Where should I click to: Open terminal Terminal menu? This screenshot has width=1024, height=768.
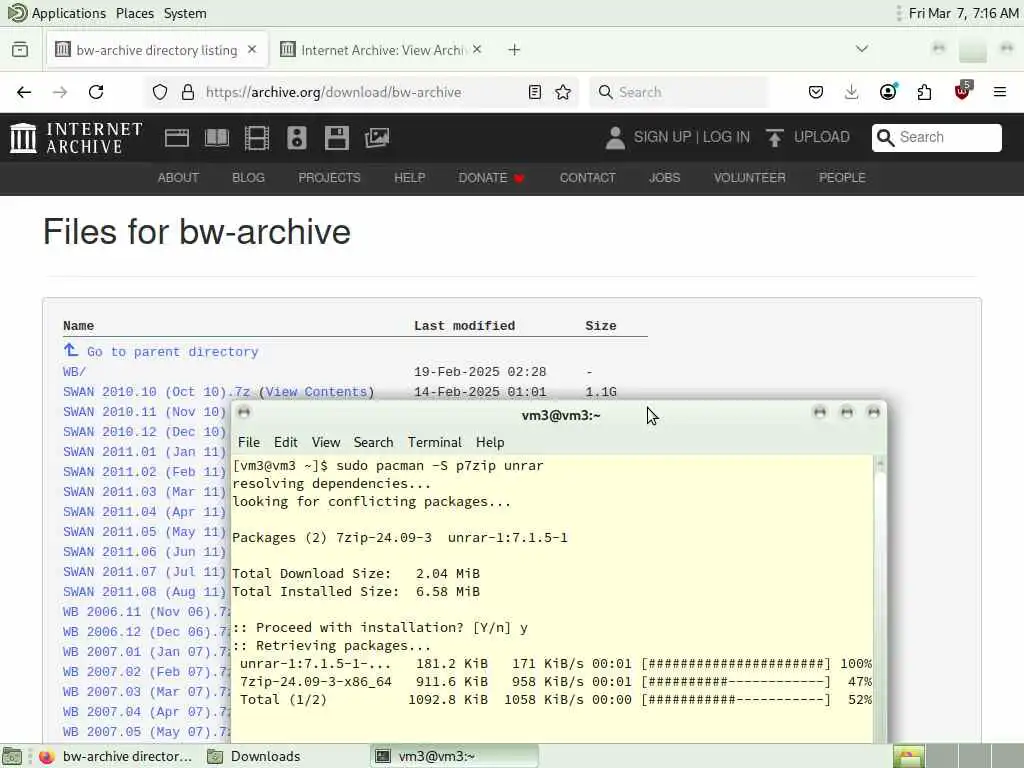[435, 442]
